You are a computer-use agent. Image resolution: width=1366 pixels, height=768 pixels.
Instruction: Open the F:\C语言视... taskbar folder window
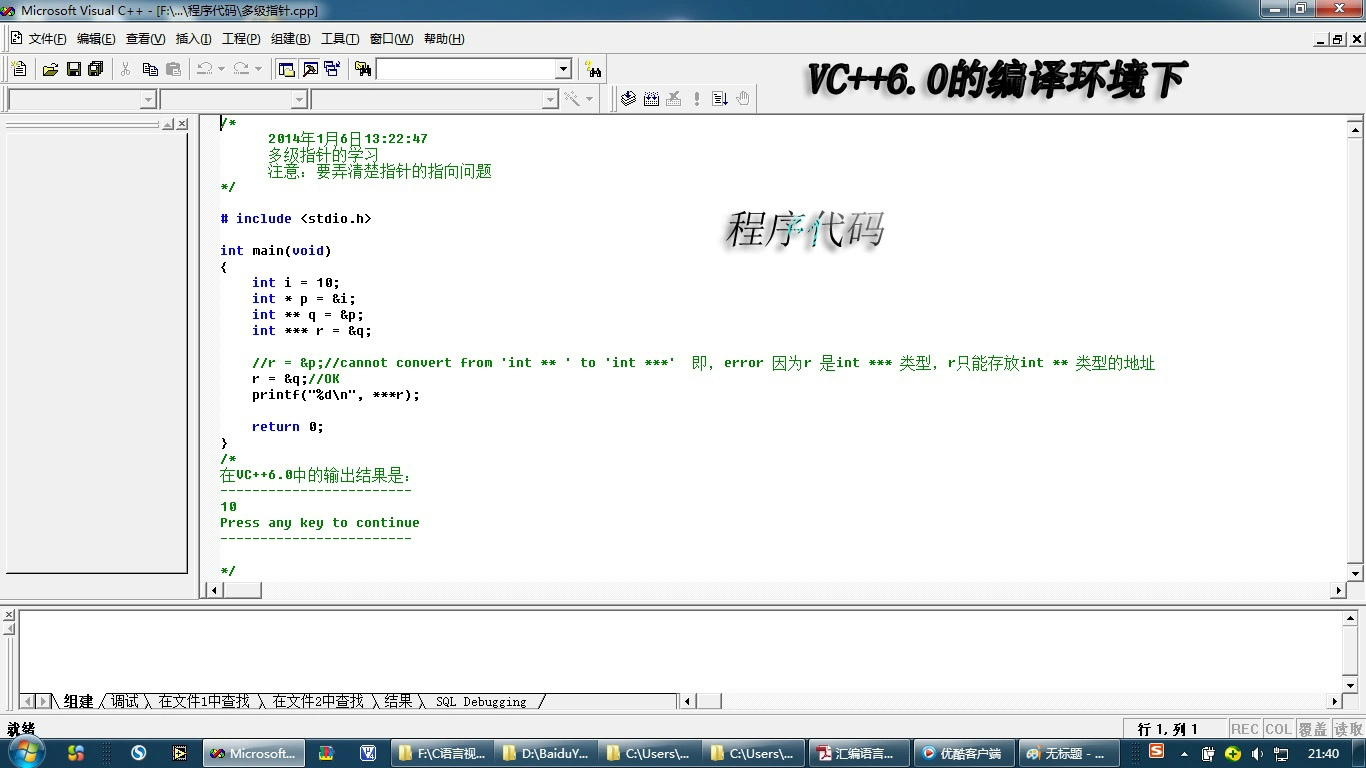[442, 753]
